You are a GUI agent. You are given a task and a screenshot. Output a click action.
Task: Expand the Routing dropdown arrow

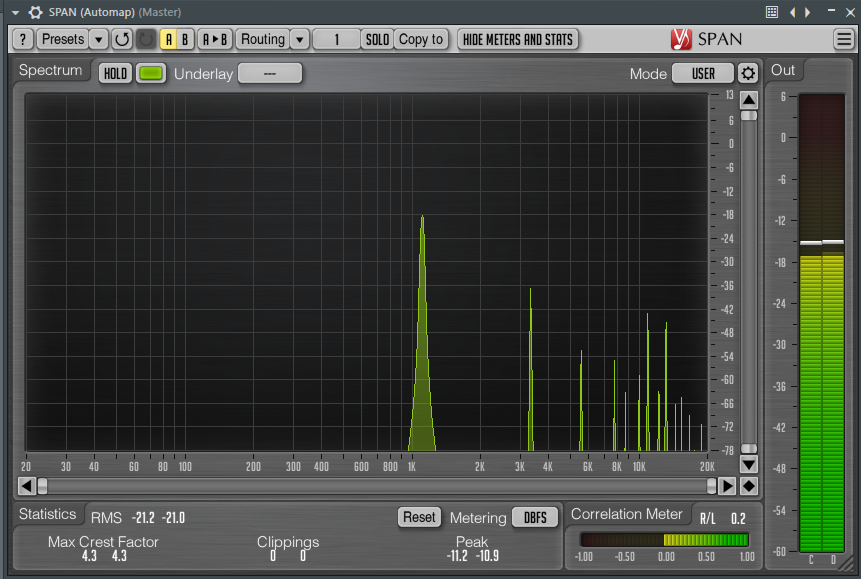pyautogui.click(x=299, y=40)
